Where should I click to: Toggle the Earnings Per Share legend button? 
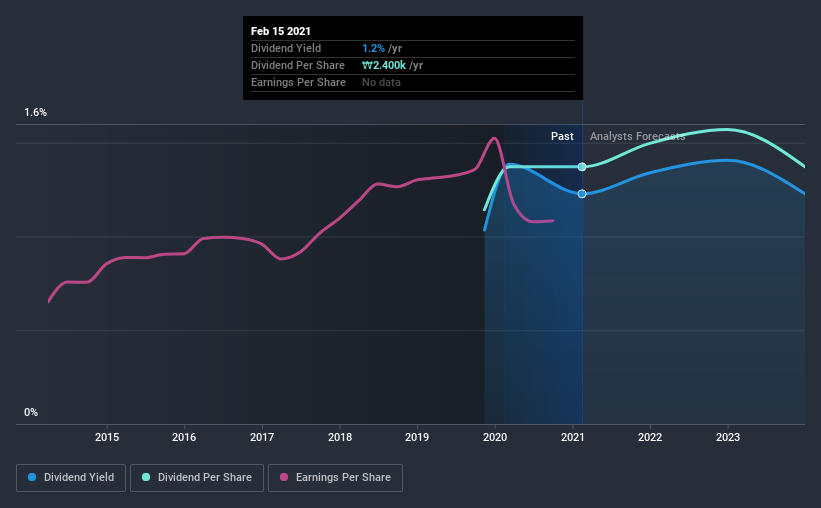pos(336,478)
